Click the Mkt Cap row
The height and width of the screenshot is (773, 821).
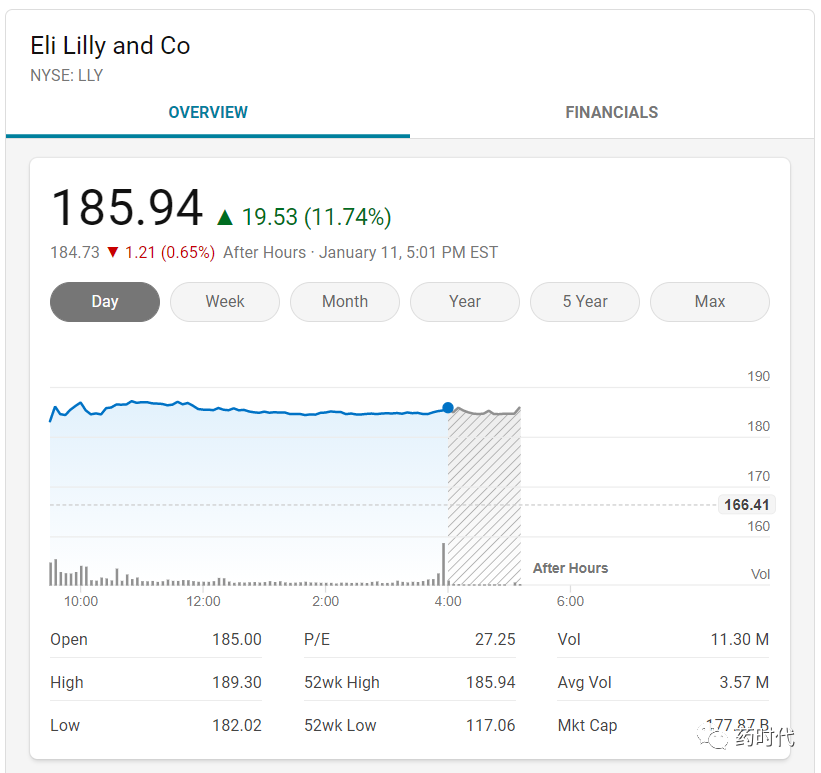[x=663, y=725]
